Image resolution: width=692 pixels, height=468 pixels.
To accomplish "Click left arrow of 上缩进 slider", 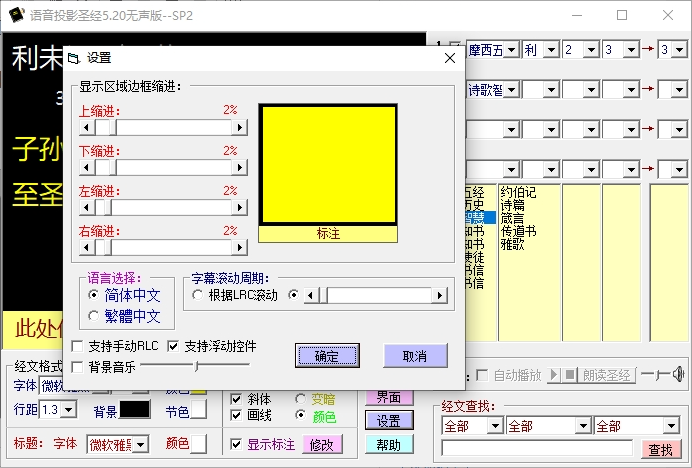I will [x=86, y=128].
